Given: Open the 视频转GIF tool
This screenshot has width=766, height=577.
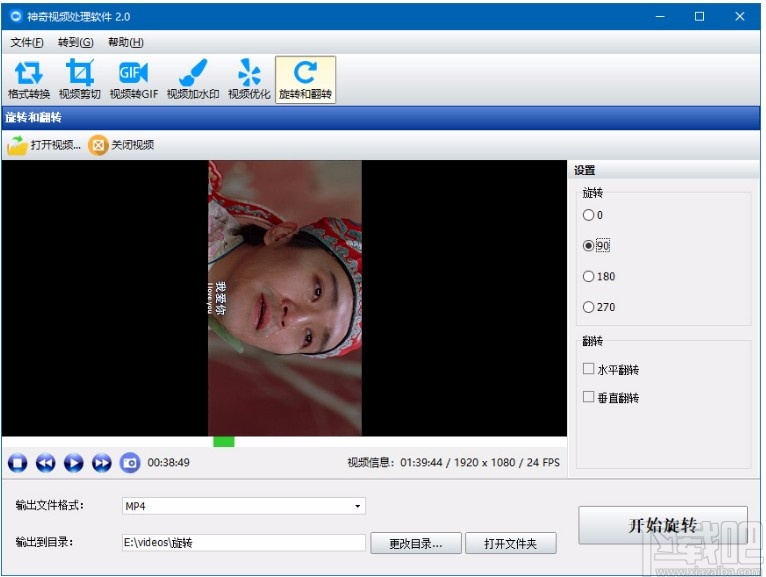Looking at the screenshot, I should (133, 80).
